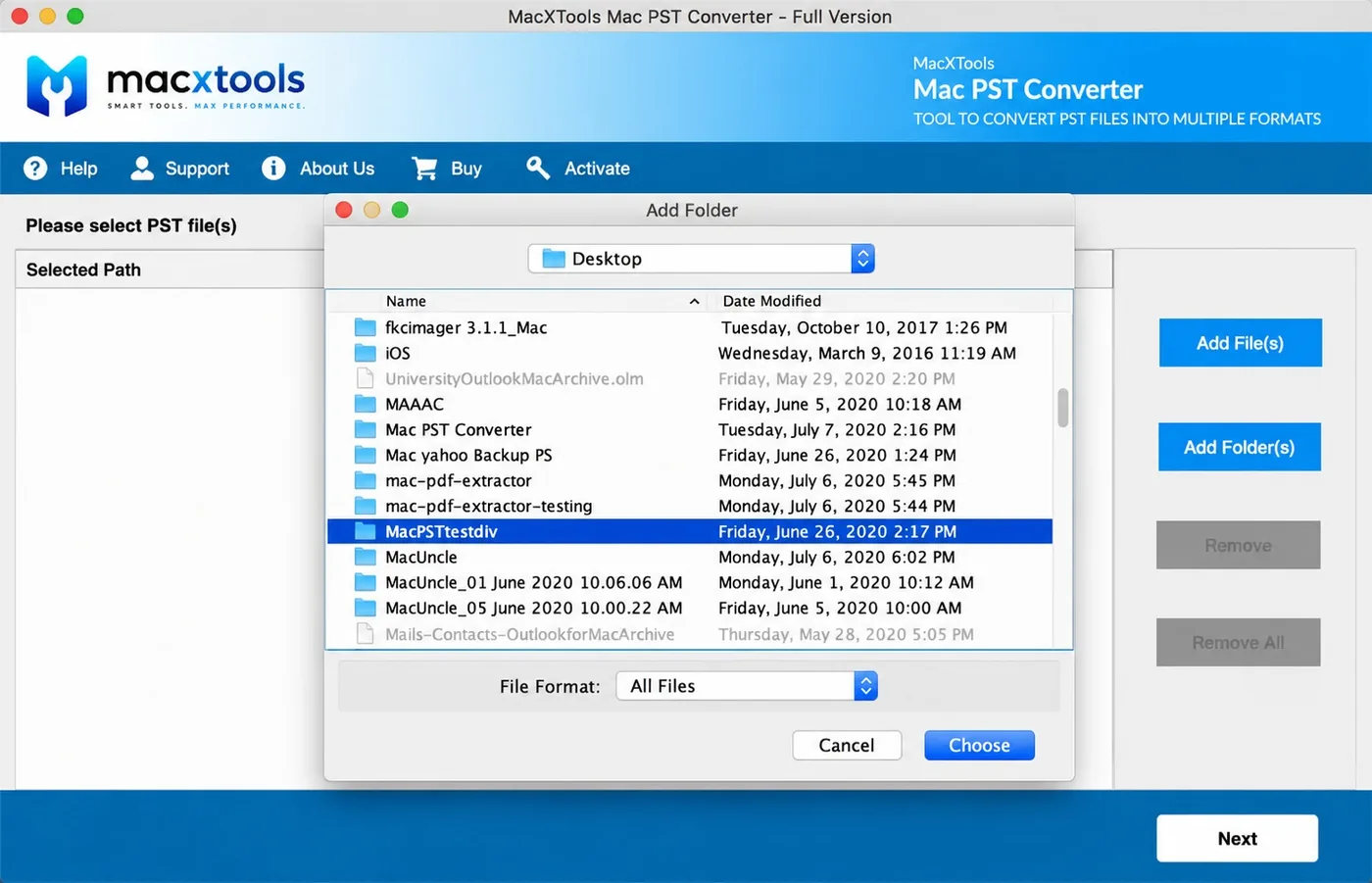Click date Tuesday, October 10, 2017 1:26 PM
This screenshot has width=1372, height=883.
coord(864,327)
